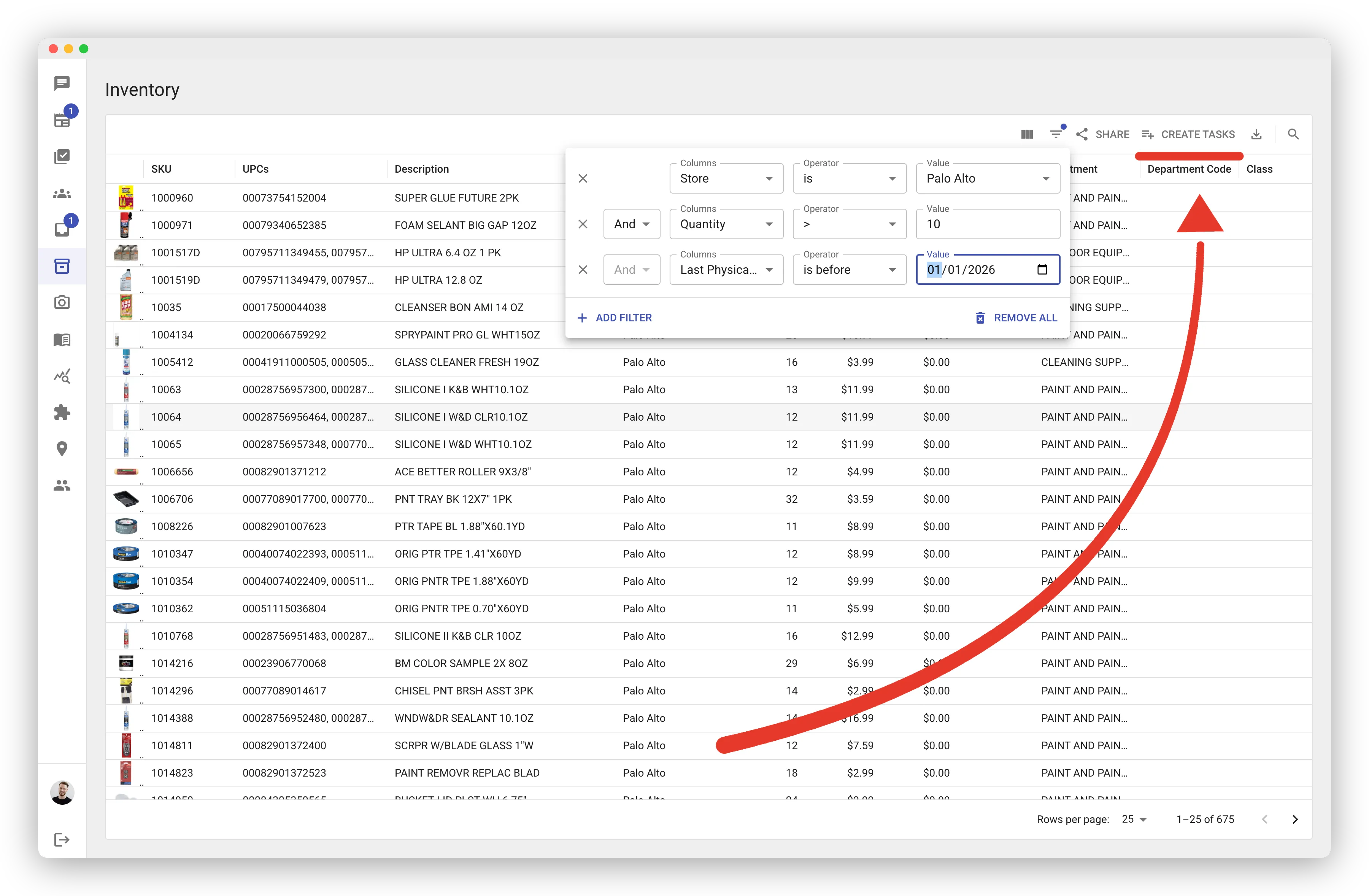Sort by the Class column header
The image size is (1369, 896).
point(1259,169)
